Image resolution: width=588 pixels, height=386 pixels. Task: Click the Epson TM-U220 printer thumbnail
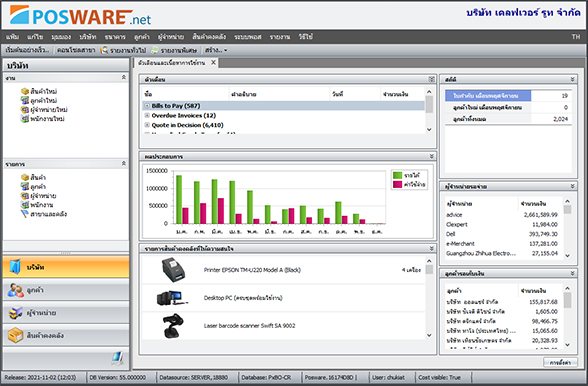[x=173, y=270]
